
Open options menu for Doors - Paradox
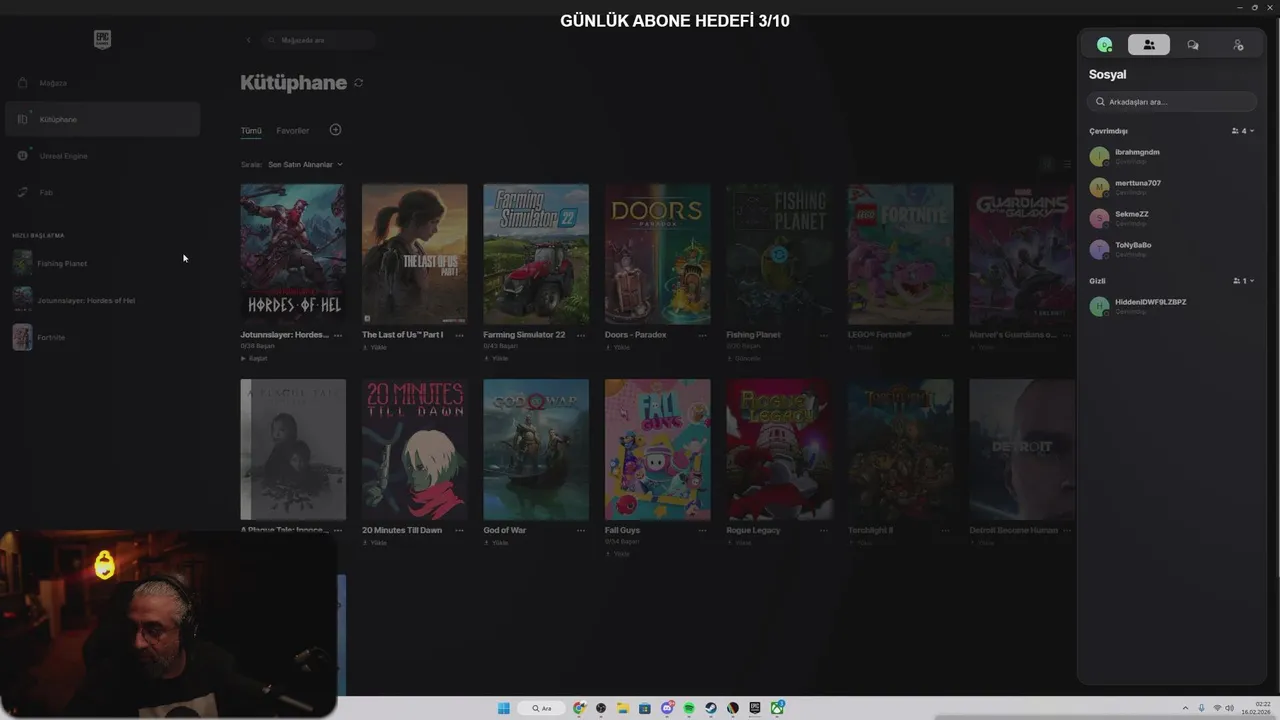(702, 335)
